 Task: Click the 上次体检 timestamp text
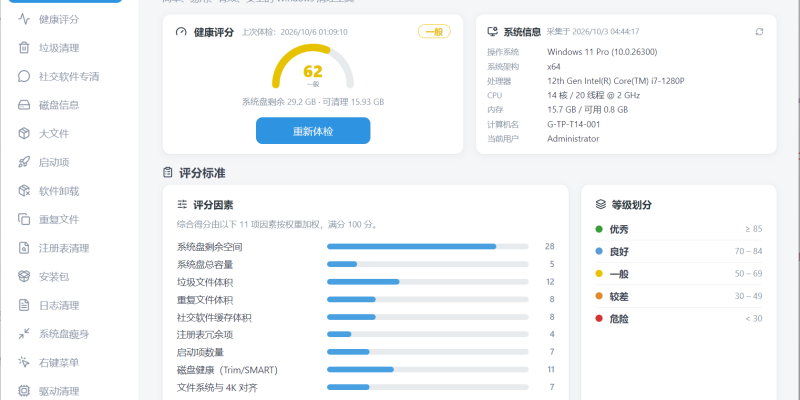coord(294,32)
